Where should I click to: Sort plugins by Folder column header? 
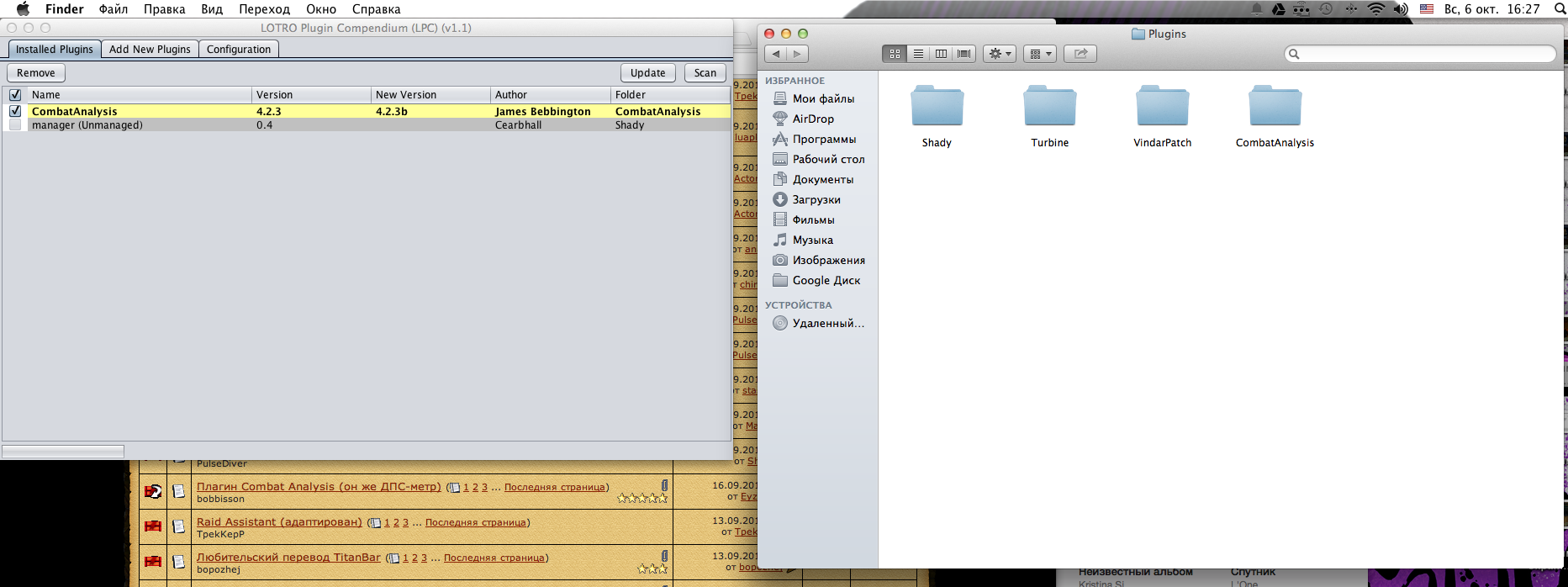670,95
